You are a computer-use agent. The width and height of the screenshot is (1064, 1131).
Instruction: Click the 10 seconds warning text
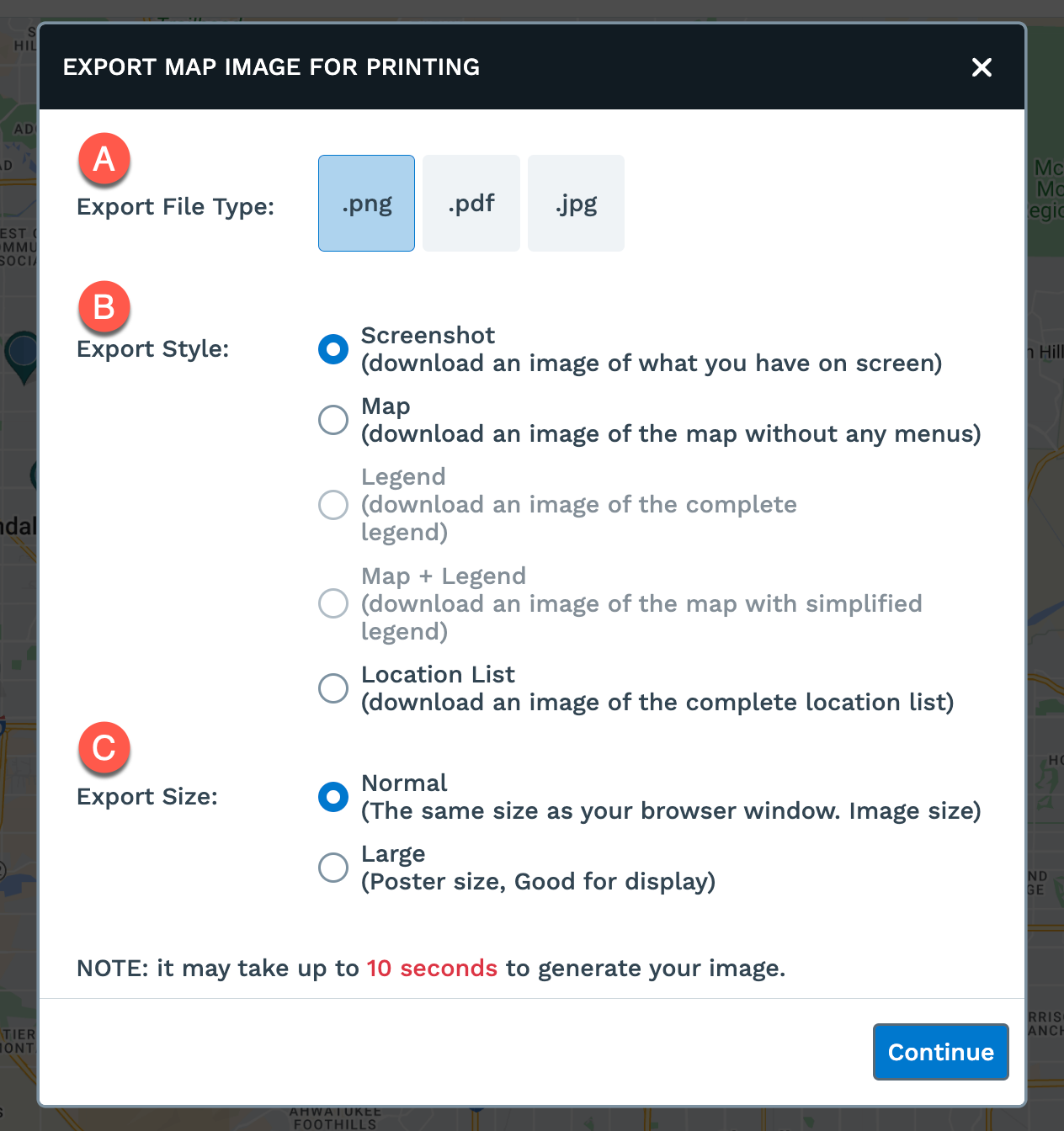pyautogui.click(x=432, y=968)
